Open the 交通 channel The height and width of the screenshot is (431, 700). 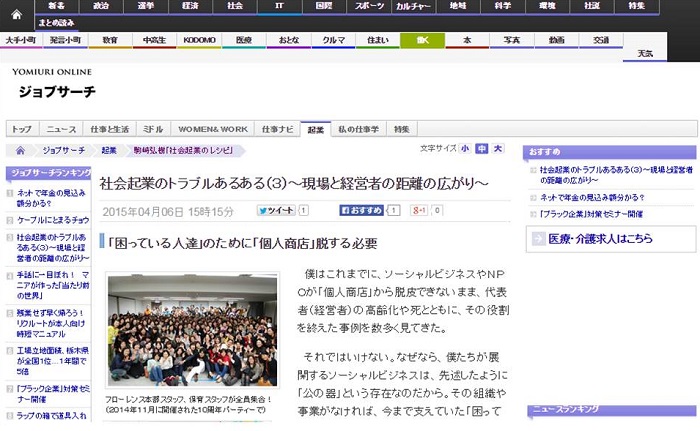tap(601, 40)
